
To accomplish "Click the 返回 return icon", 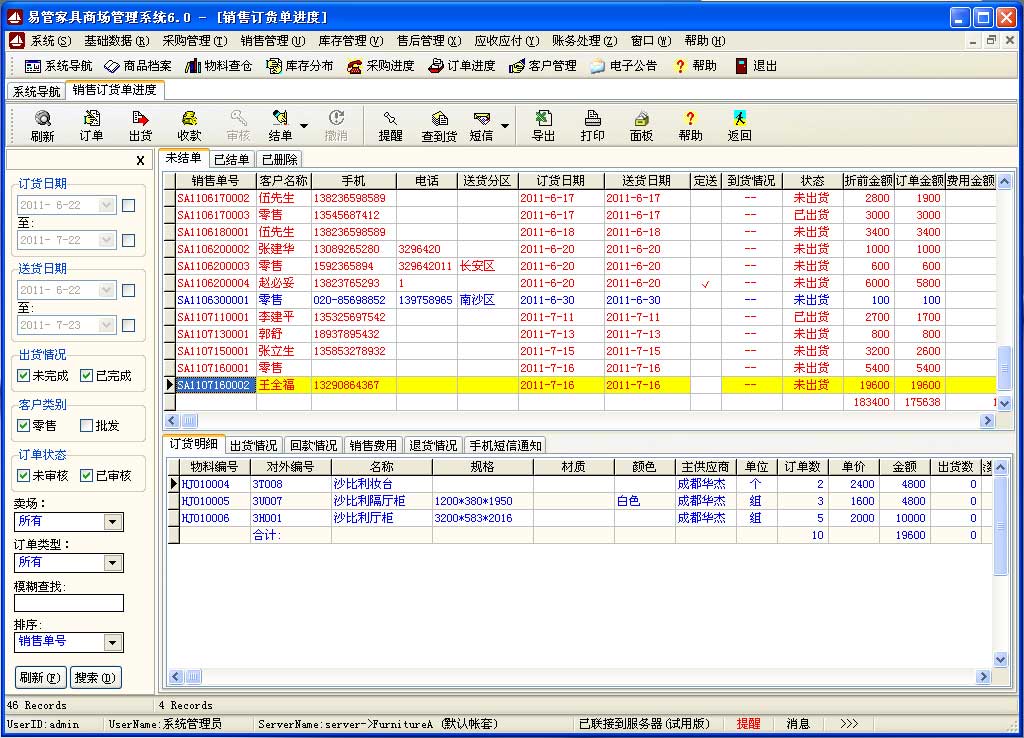I will point(739,125).
